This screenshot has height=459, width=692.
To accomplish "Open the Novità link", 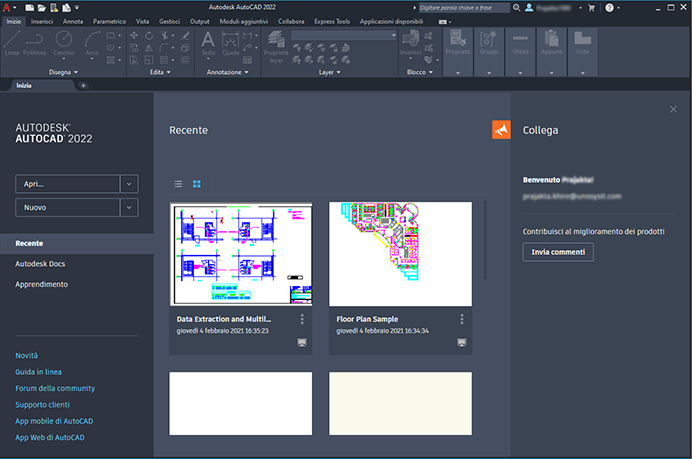I will tap(26, 355).
